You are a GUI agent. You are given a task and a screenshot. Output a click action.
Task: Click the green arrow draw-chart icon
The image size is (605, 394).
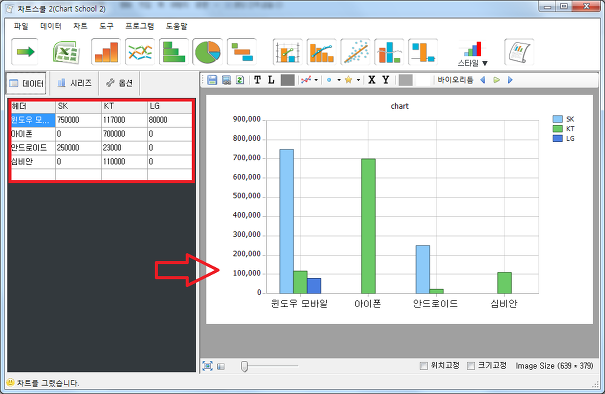pos(25,52)
